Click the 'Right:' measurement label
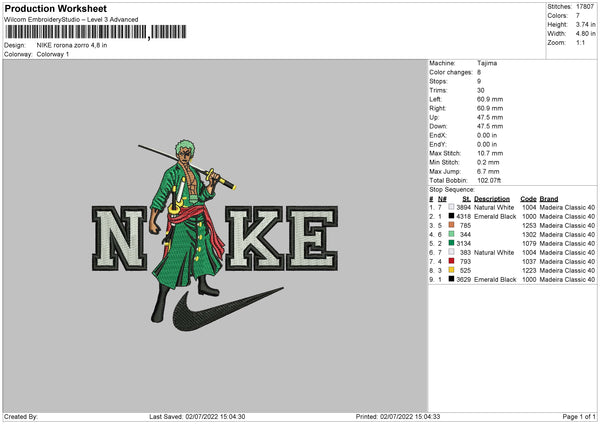 [x=437, y=108]
